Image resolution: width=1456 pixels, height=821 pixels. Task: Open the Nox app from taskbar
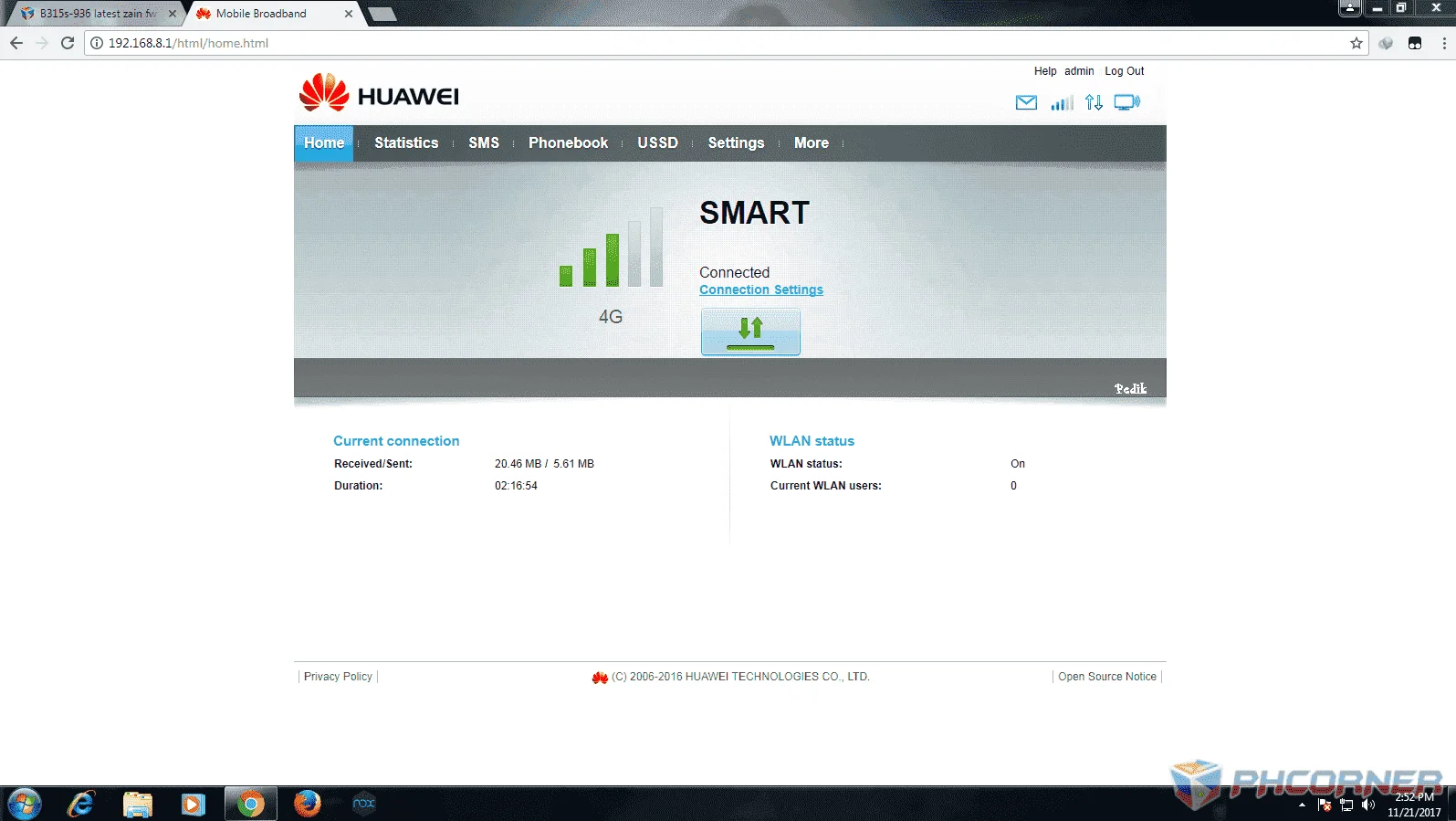click(364, 804)
